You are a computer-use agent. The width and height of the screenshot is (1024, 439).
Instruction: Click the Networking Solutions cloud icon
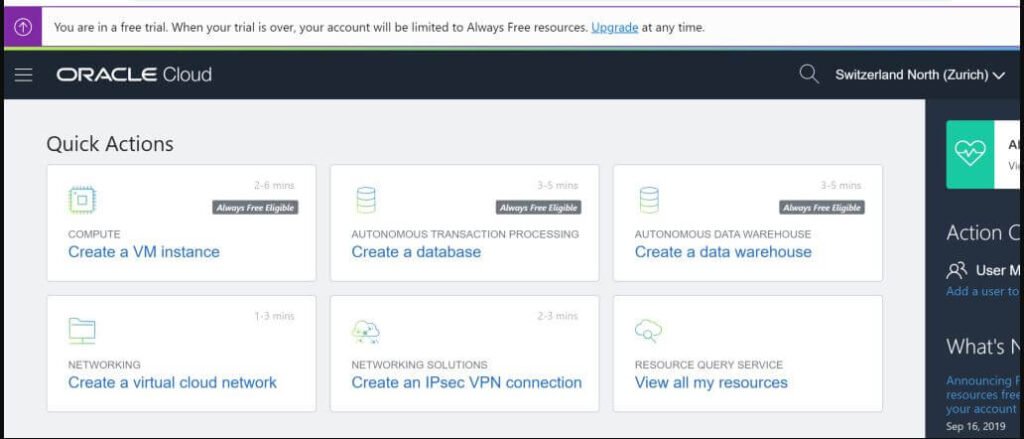pyautogui.click(x=365, y=331)
